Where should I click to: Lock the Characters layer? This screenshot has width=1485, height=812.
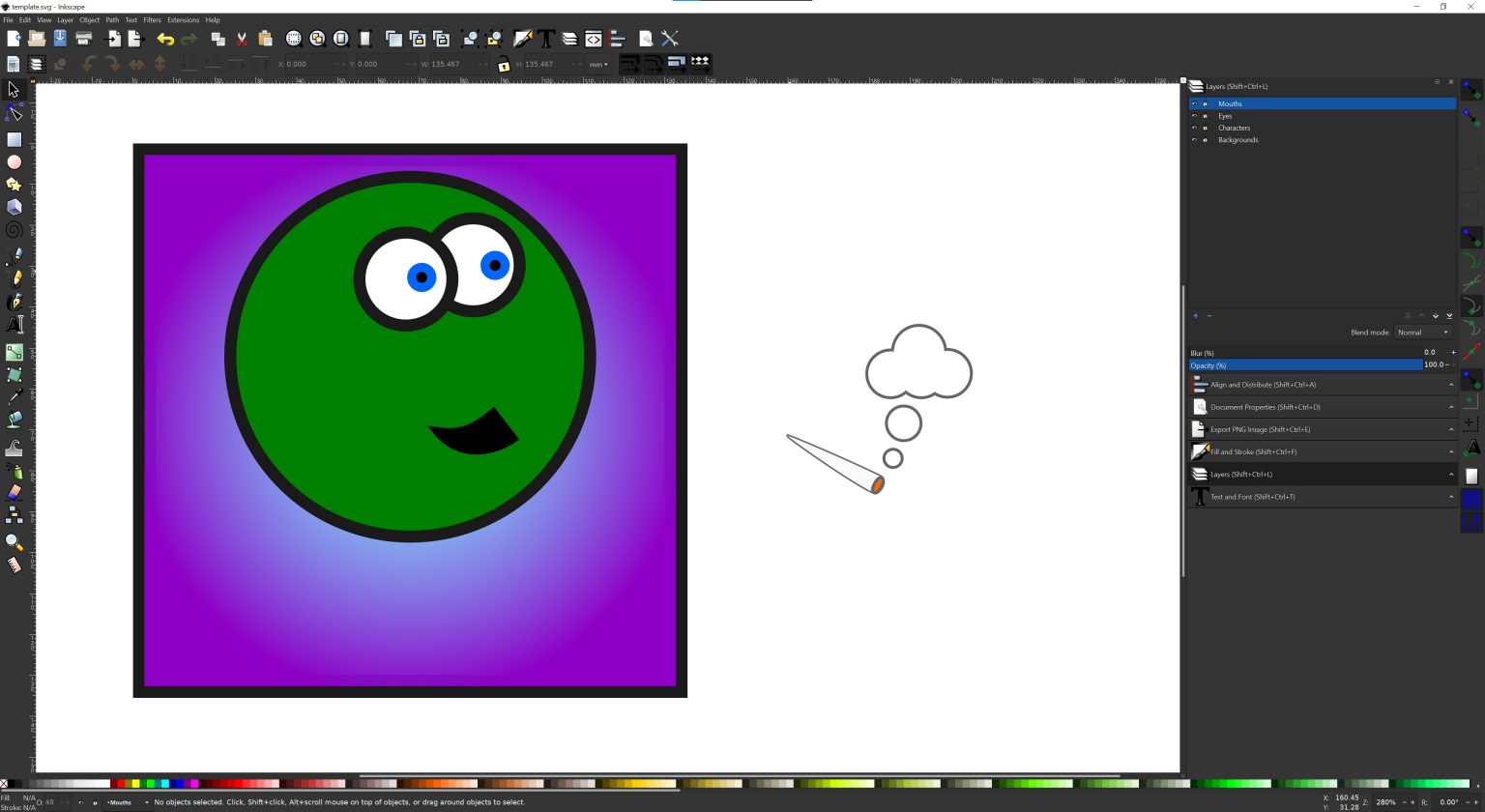[1205, 128]
